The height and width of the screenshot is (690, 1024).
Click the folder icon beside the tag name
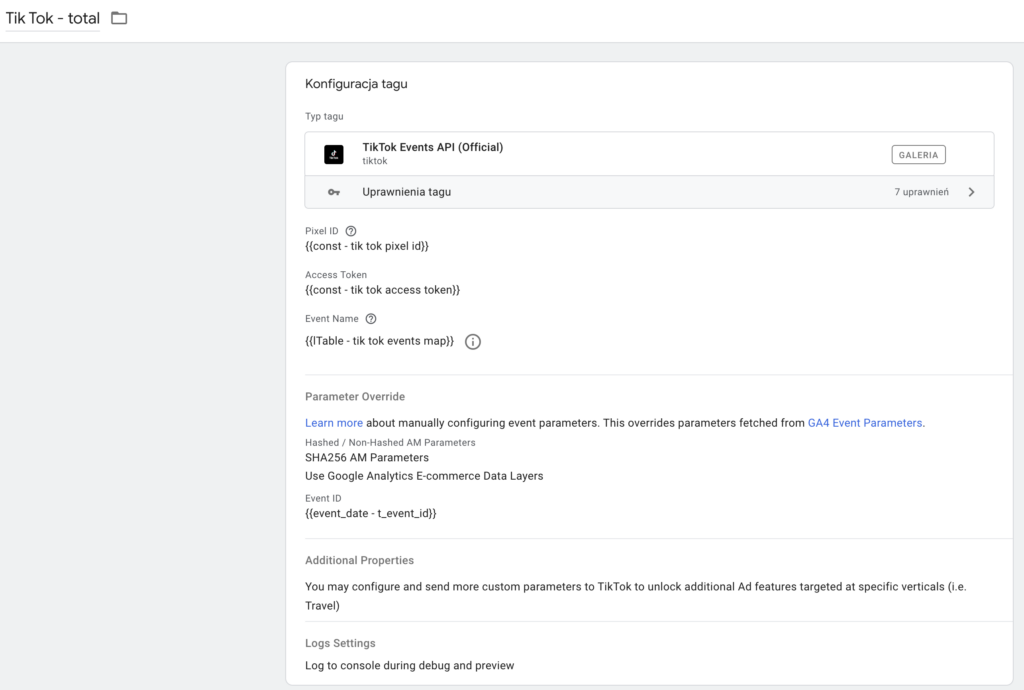[x=119, y=18]
